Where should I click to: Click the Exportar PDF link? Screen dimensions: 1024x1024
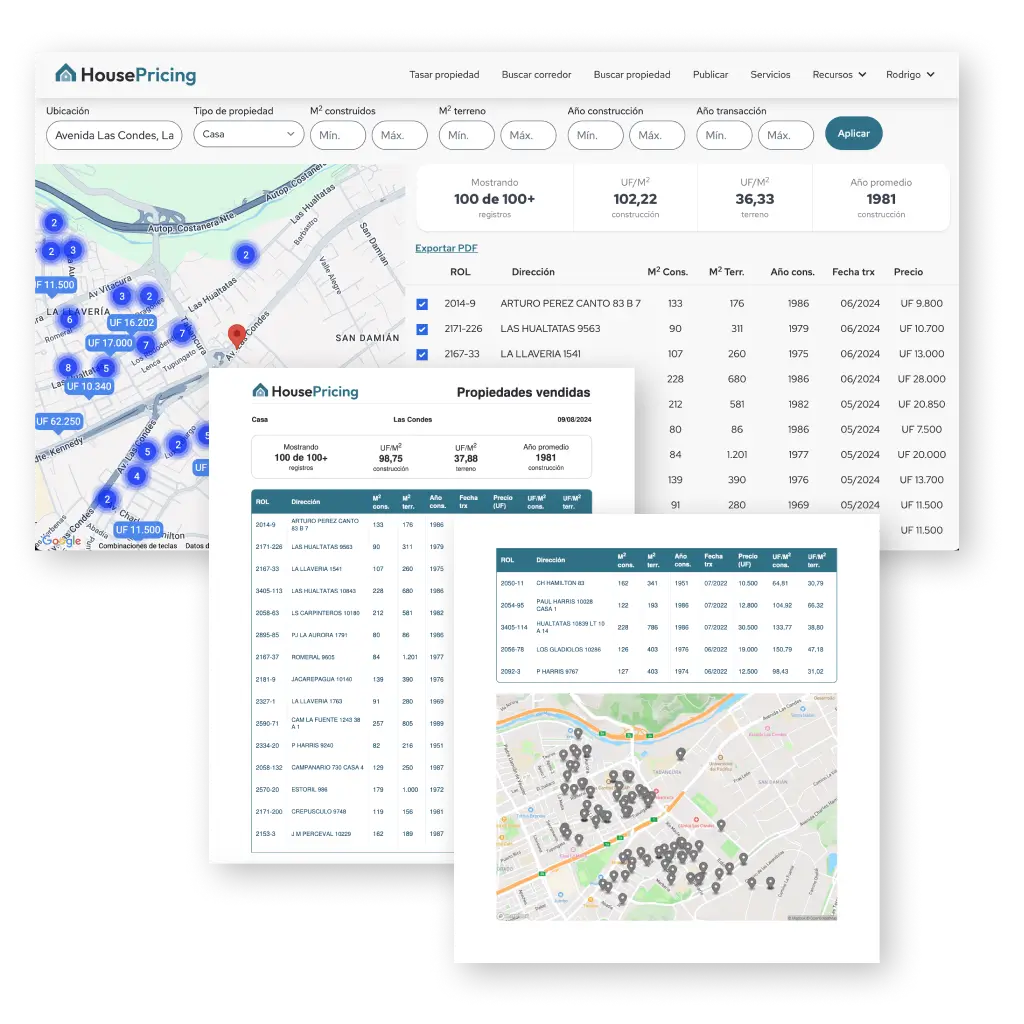446,248
